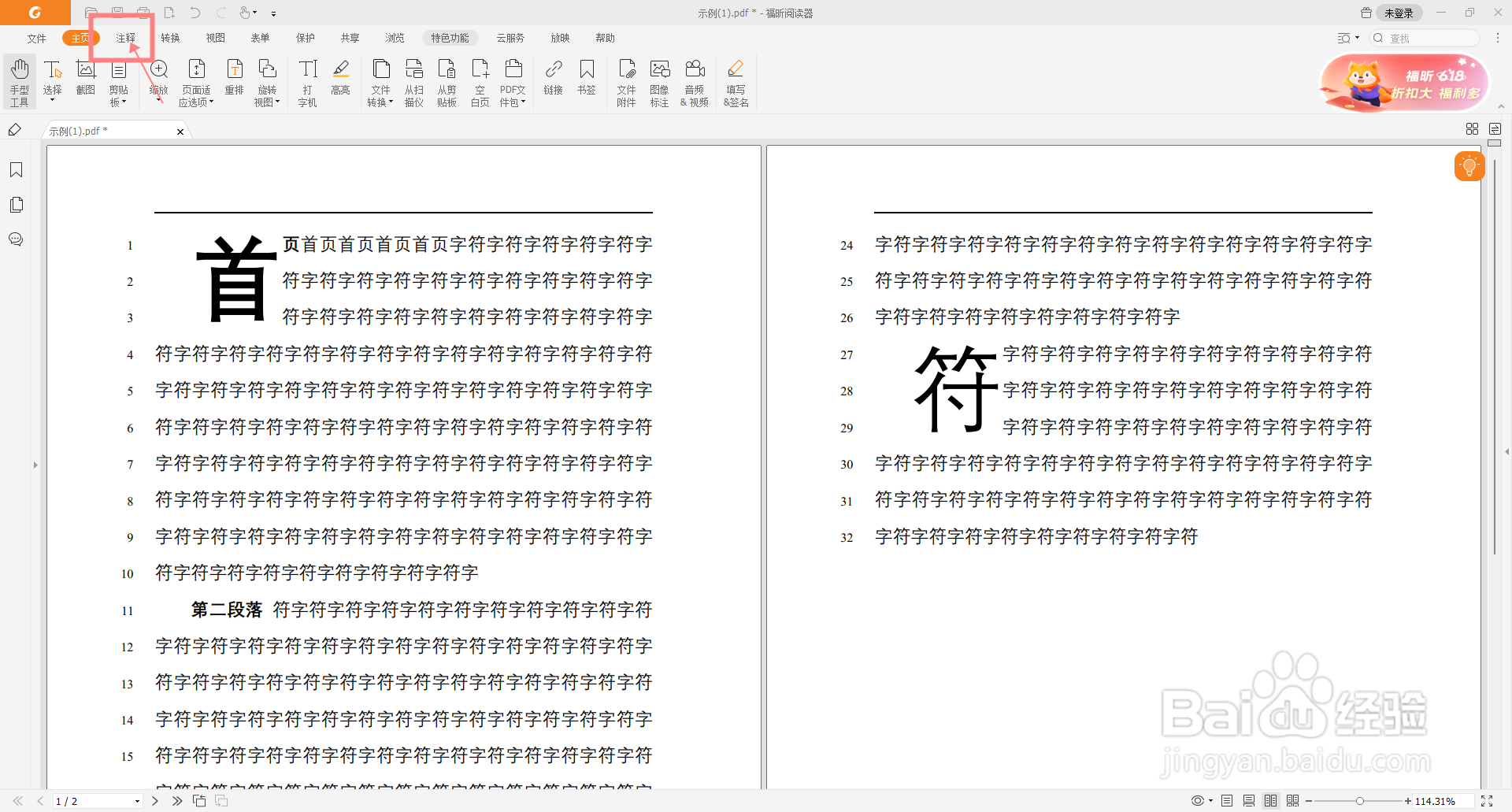Click the Fit Page option (页面适应选项)
Viewport: 1512px width, 812px height.
click(x=197, y=82)
